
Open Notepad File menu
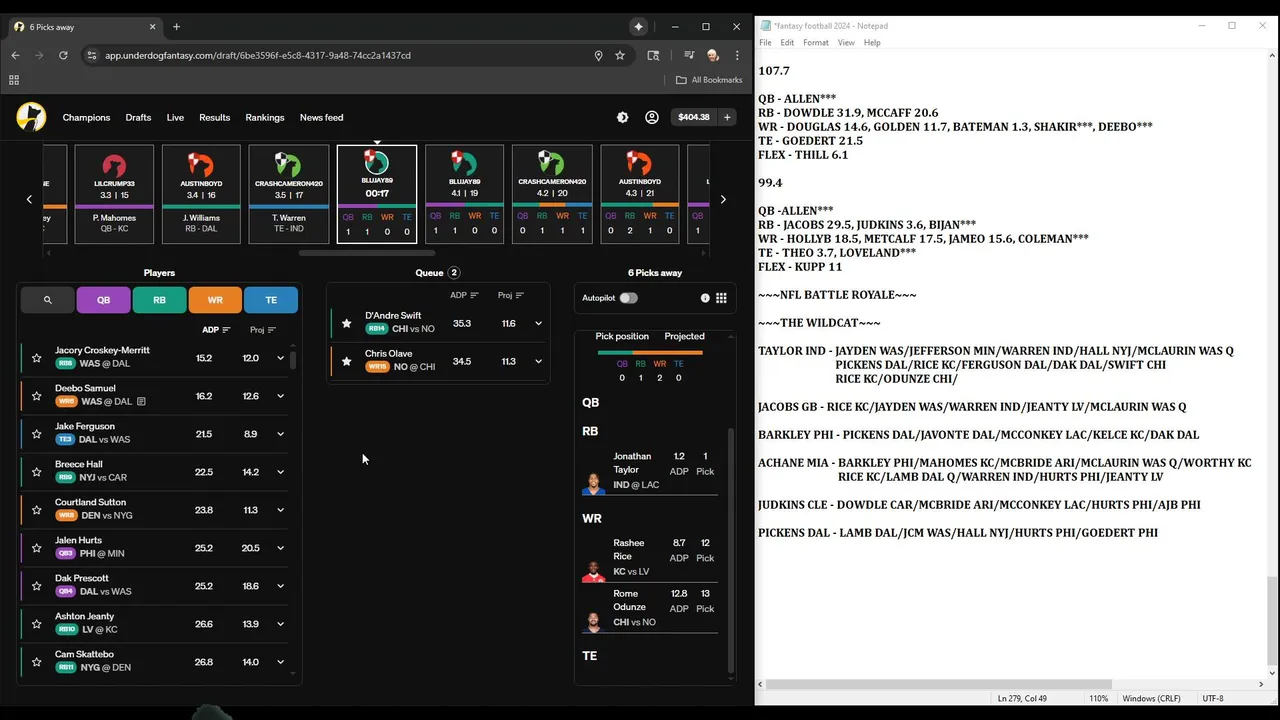point(765,43)
